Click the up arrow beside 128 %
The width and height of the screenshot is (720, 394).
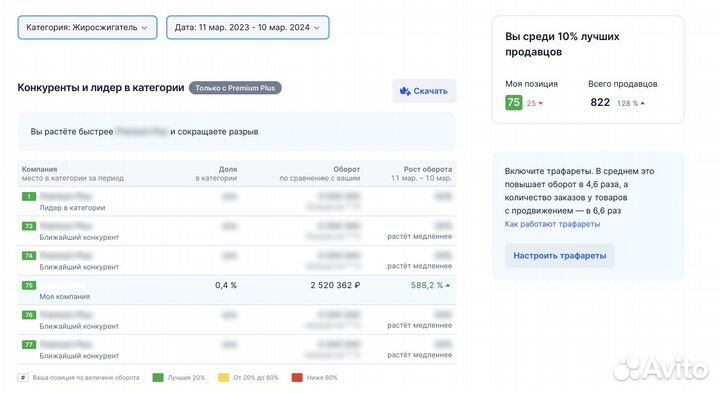[x=642, y=103]
